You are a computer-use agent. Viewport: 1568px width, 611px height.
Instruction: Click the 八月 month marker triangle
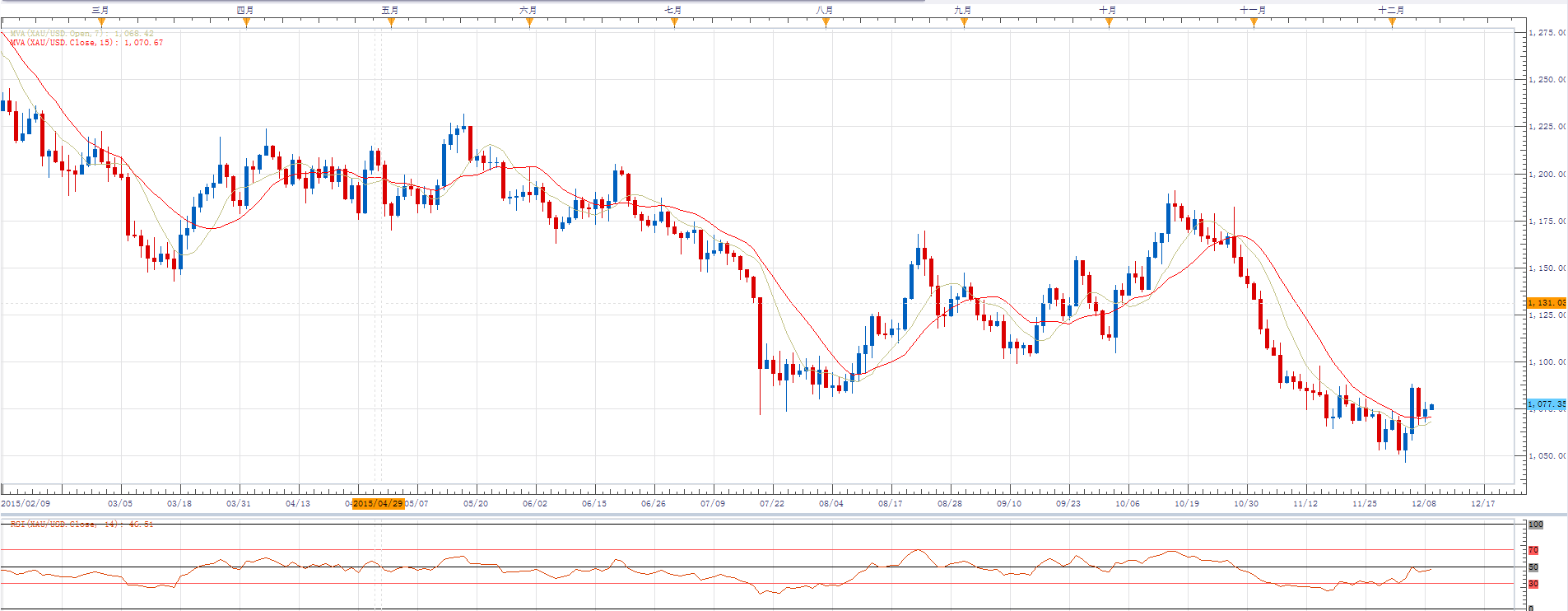click(826, 22)
